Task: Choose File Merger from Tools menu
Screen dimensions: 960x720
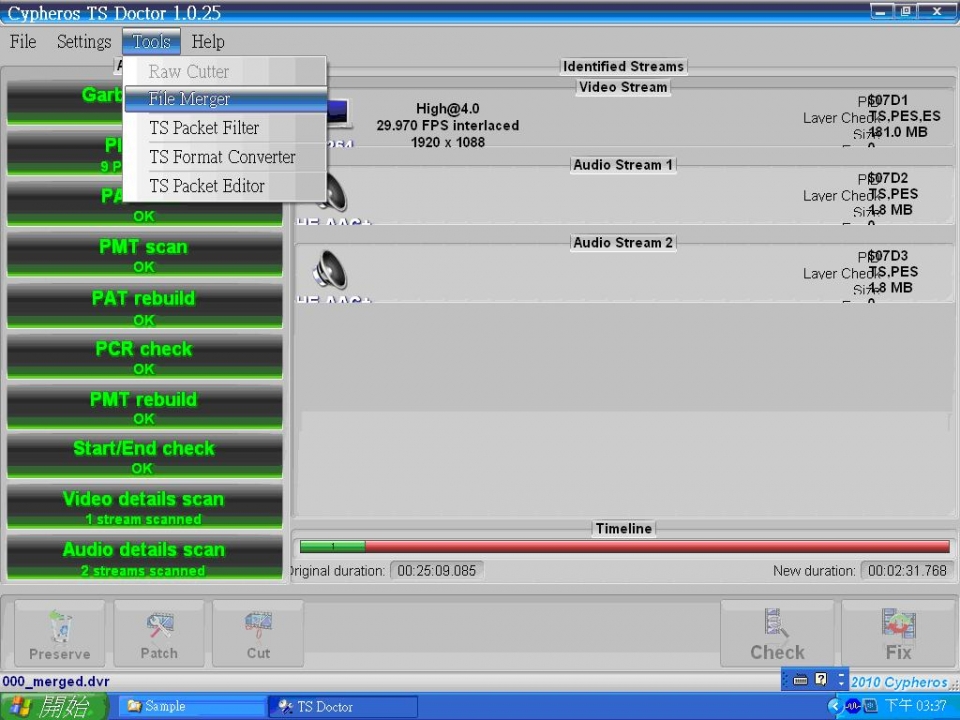Action: (189, 99)
